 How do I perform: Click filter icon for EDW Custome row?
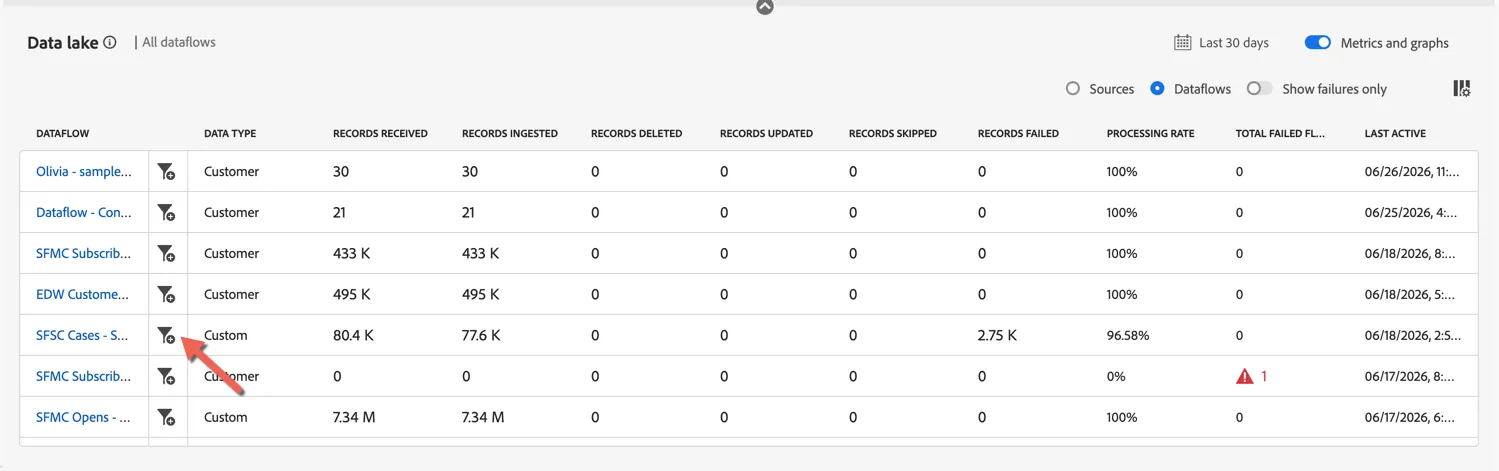(166, 295)
